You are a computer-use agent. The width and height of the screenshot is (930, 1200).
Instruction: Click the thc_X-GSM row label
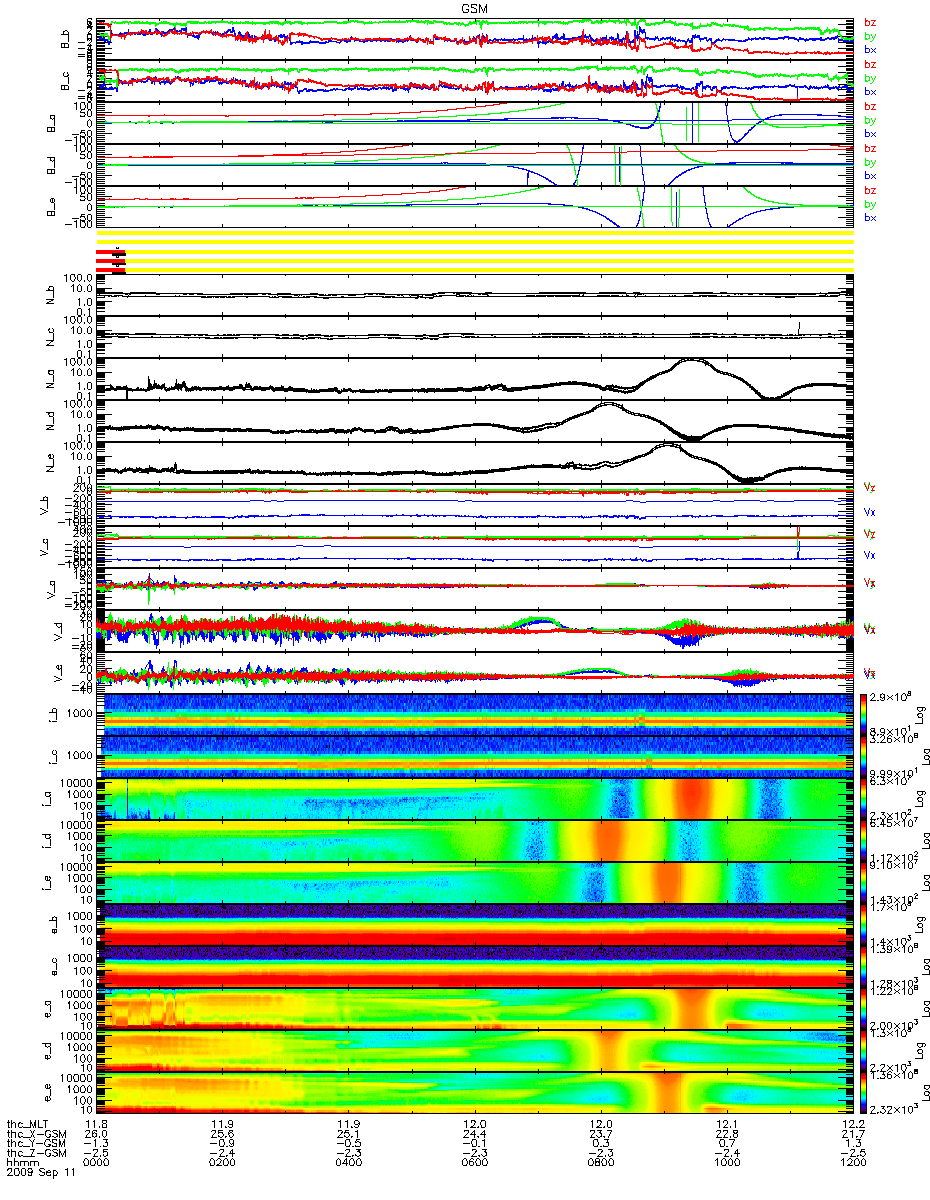tap(38, 1133)
